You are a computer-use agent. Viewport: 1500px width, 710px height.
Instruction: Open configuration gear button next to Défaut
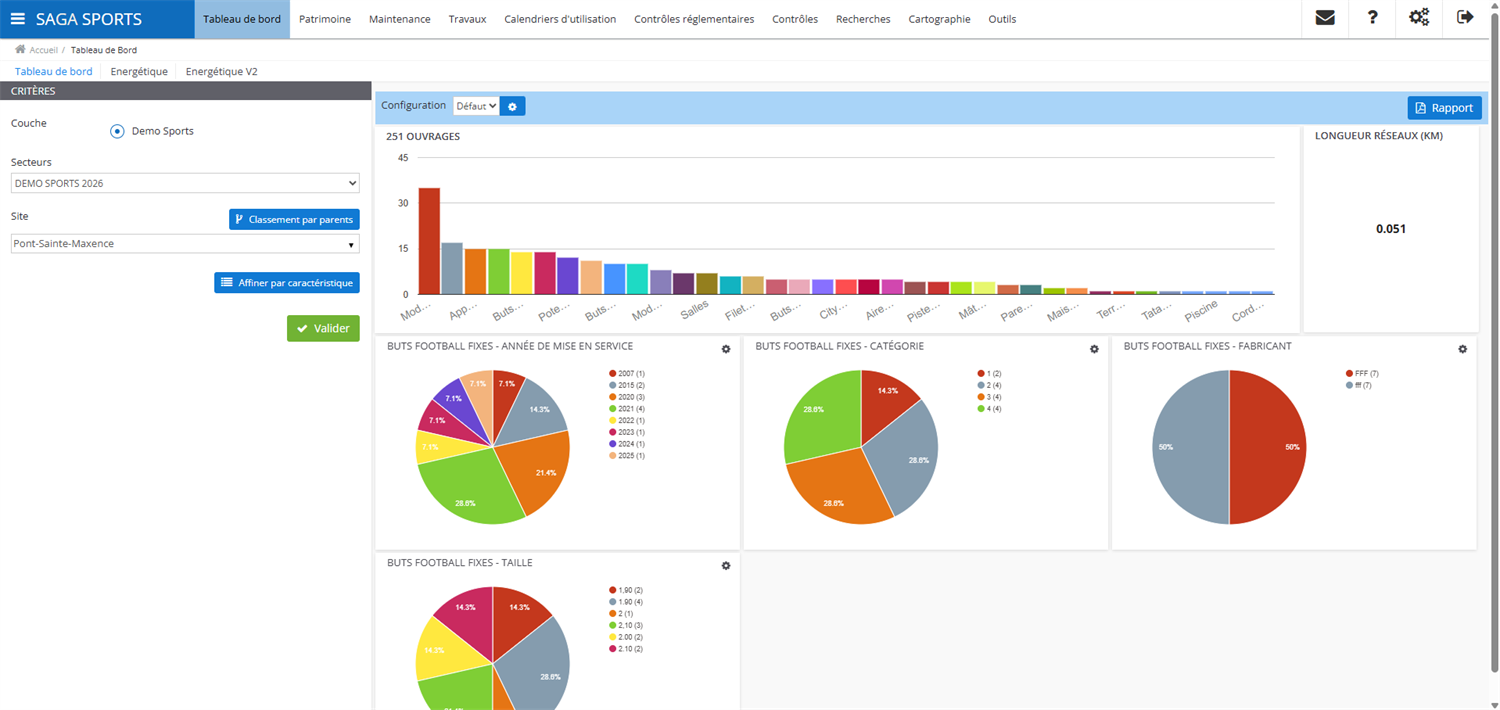pyautogui.click(x=512, y=106)
